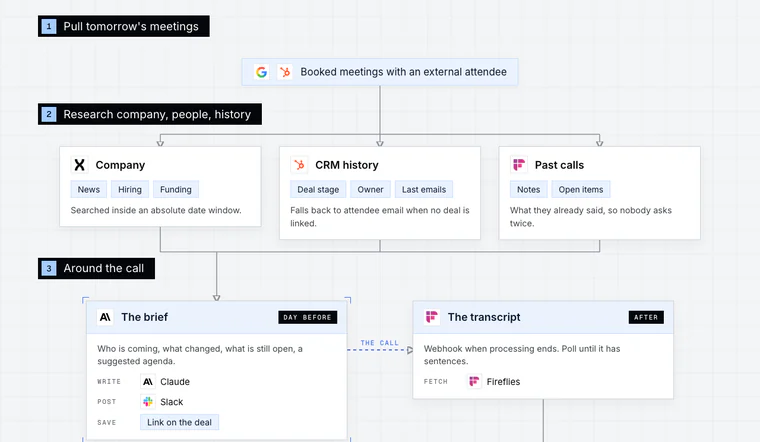760x442 pixels.
Task: Select the Last emails tag
Action: 424,189
